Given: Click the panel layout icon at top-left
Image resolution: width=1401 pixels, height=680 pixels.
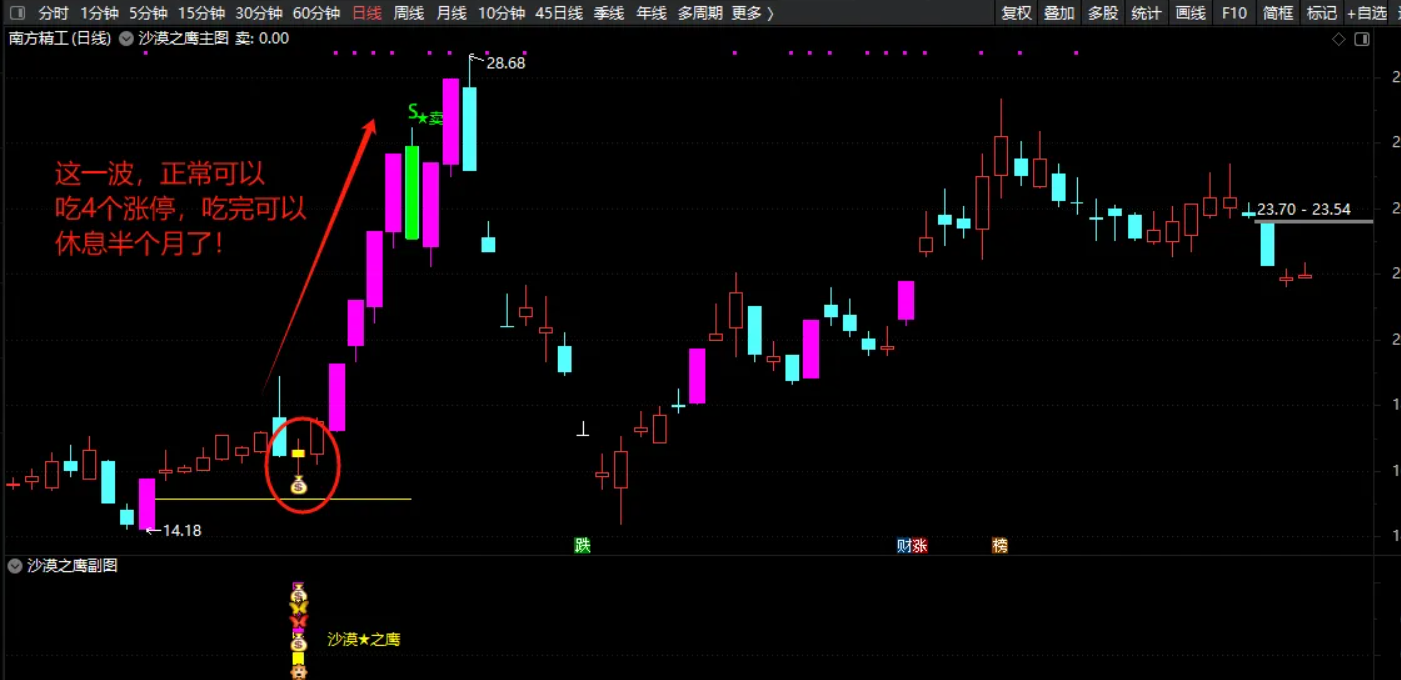Looking at the screenshot, I should (17, 13).
